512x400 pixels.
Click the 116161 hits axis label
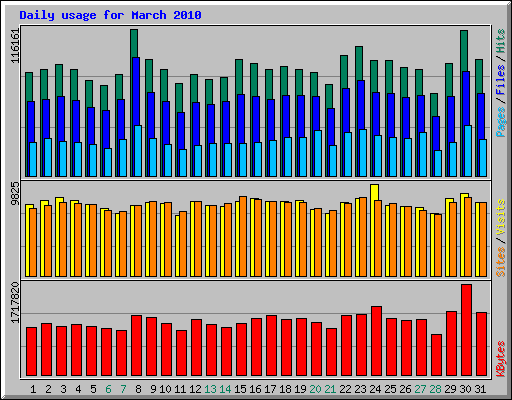click(15, 46)
